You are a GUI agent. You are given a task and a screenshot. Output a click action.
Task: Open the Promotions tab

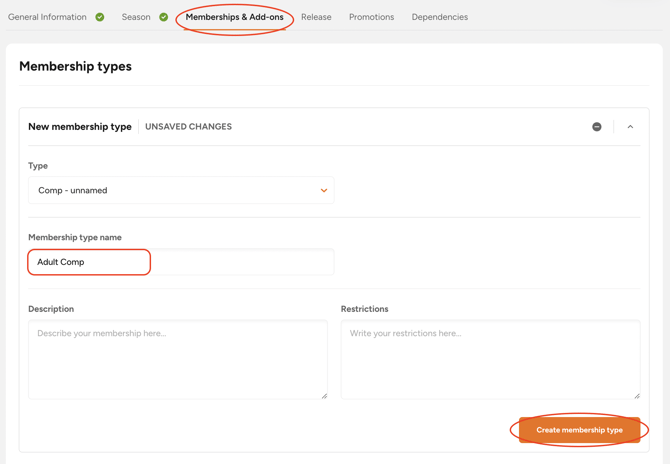pos(371,17)
